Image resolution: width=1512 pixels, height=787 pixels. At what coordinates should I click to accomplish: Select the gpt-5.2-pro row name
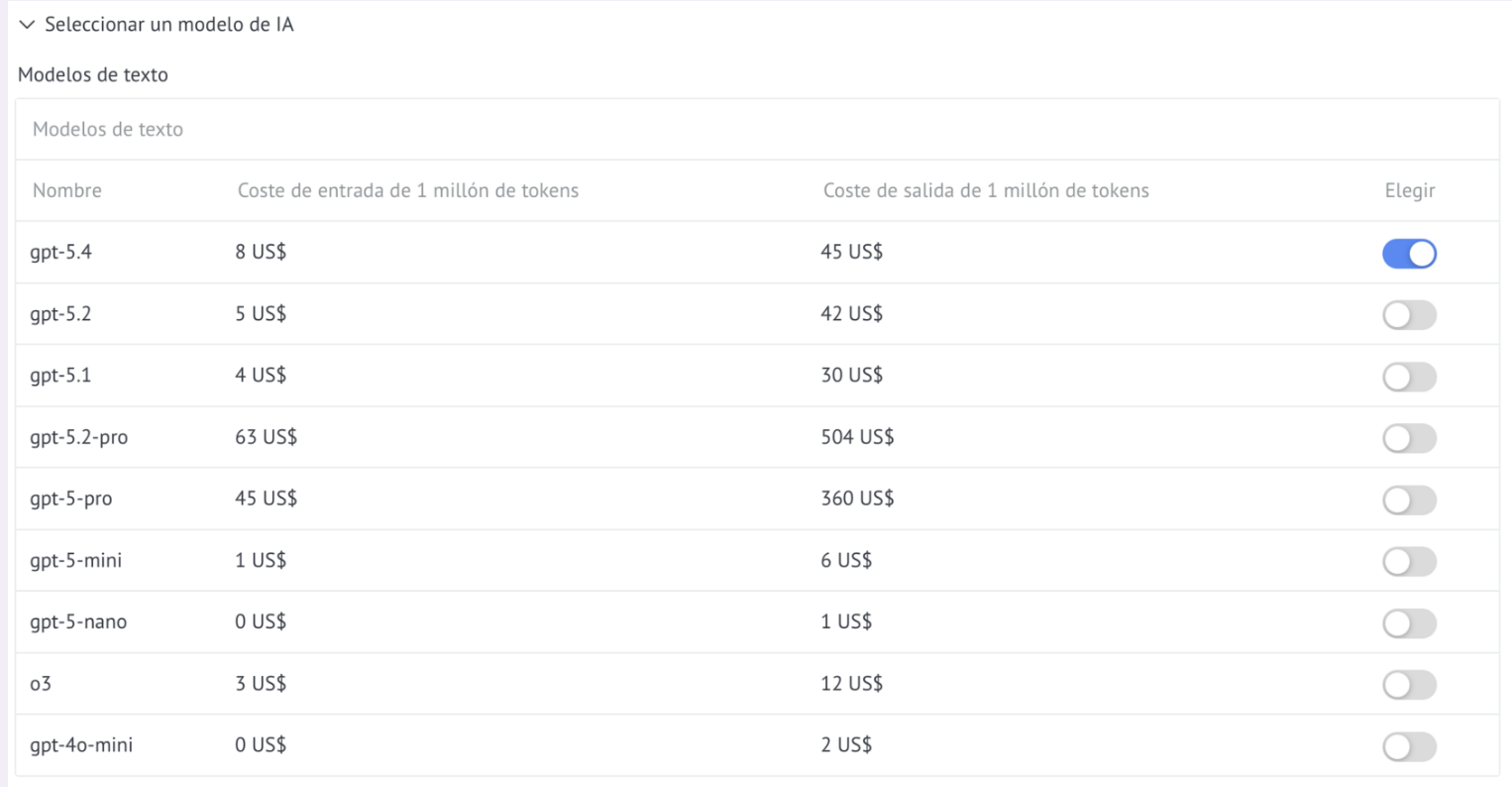79,437
